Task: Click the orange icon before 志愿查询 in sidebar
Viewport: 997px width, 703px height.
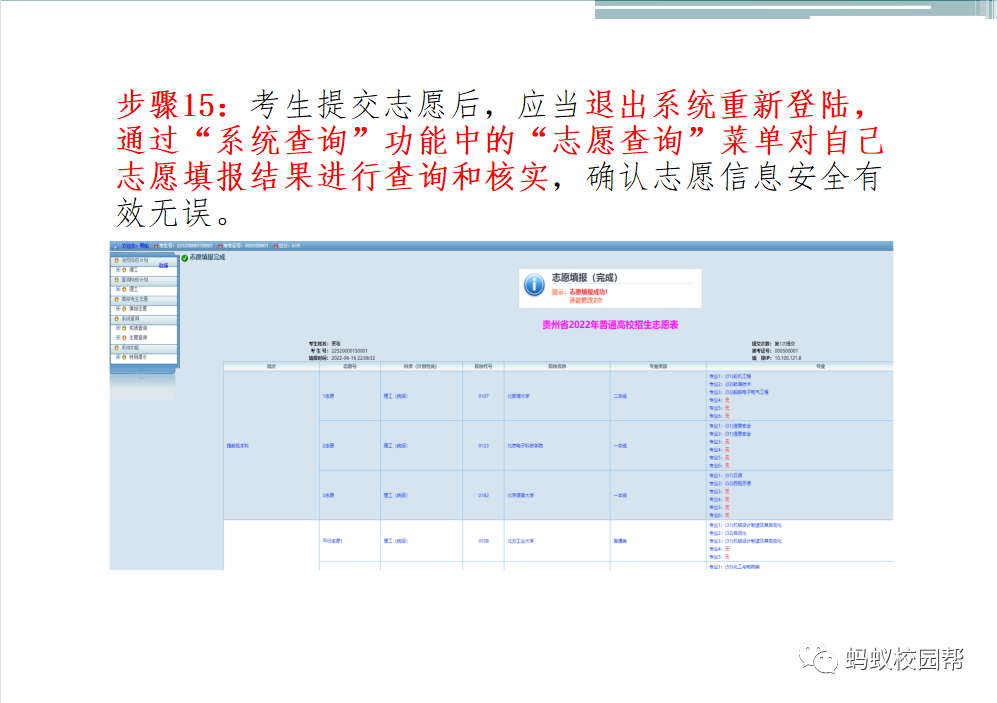Action: coord(124,338)
